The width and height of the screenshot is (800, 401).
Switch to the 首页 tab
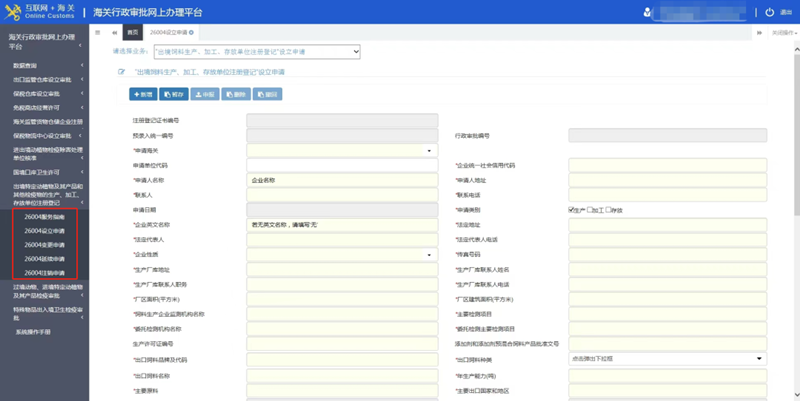point(133,32)
